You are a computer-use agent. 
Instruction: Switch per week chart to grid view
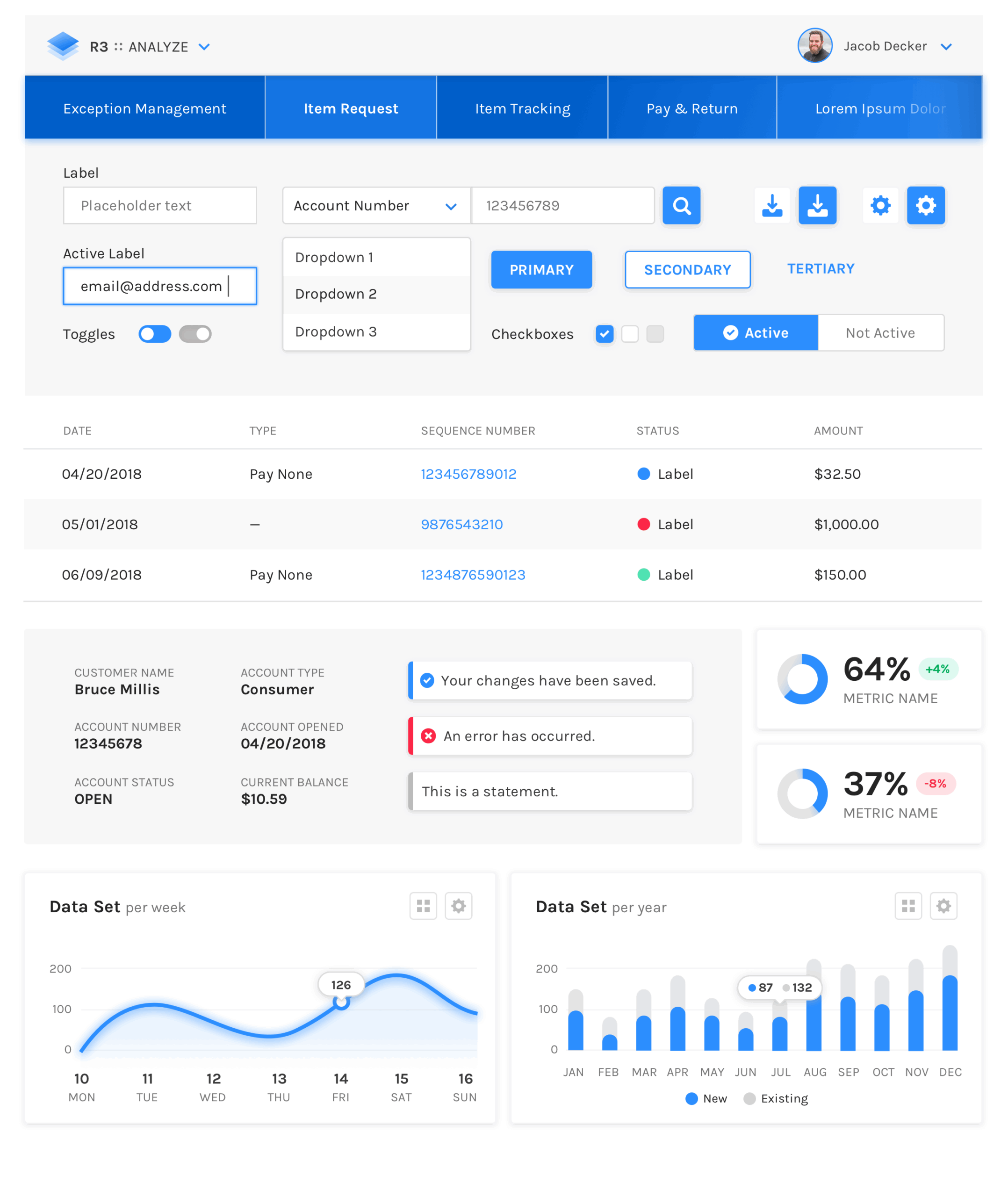click(423, 906)
